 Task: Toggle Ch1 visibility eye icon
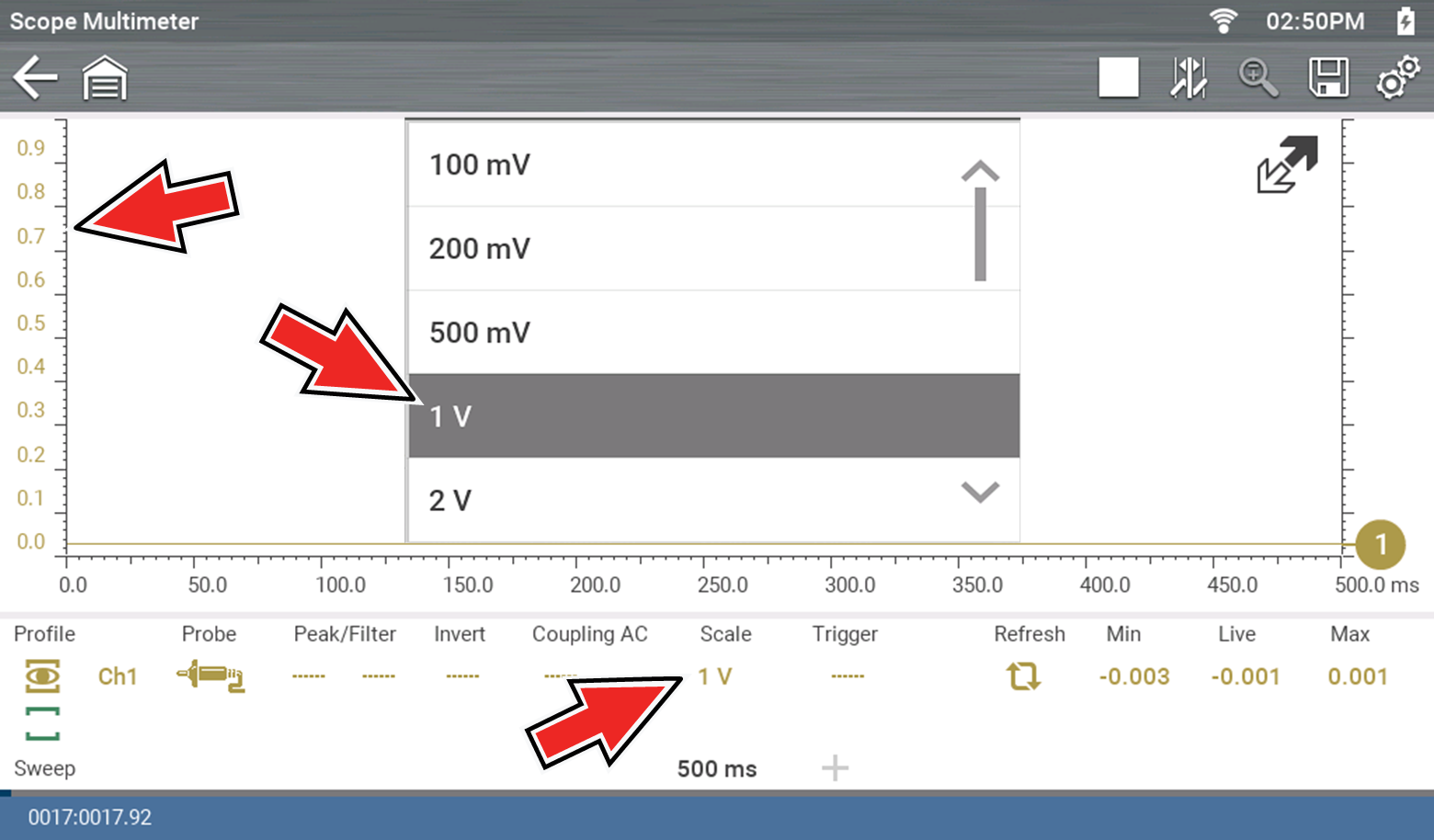(x=42, y=676)
